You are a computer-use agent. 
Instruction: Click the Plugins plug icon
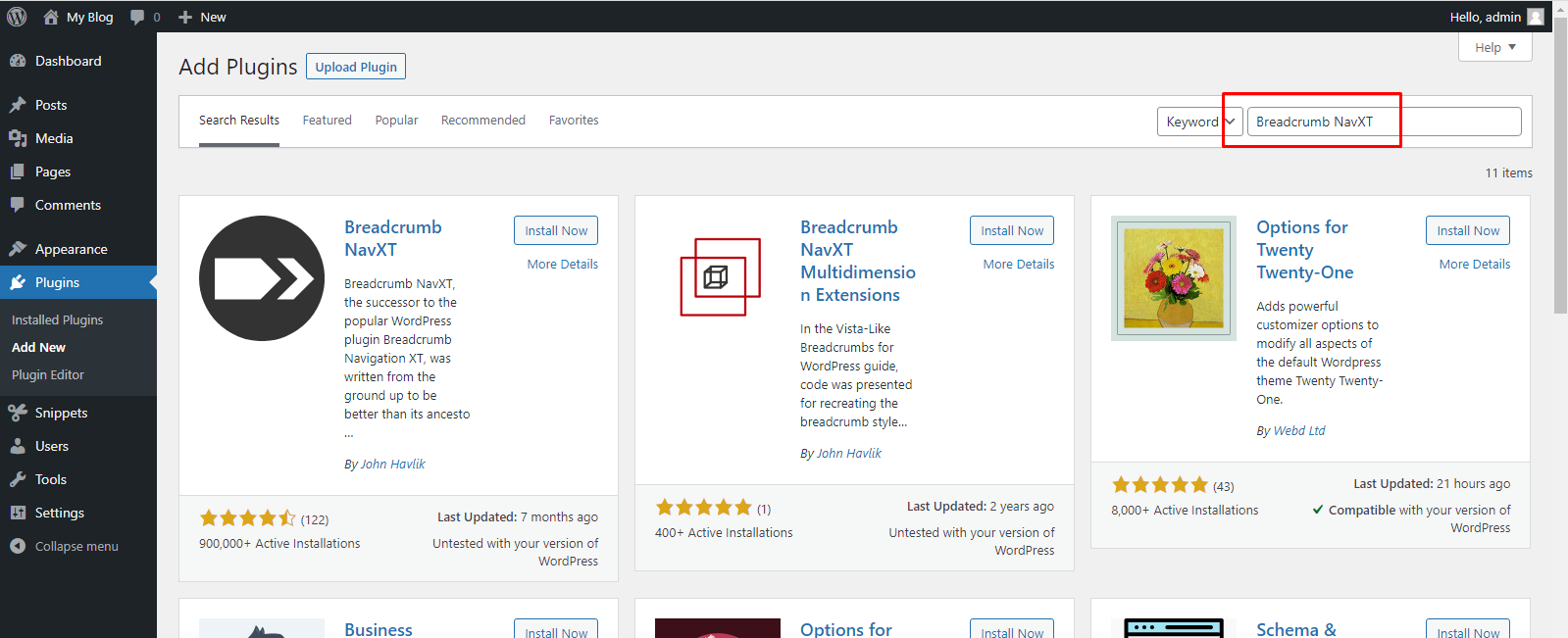tap(18, 282)
